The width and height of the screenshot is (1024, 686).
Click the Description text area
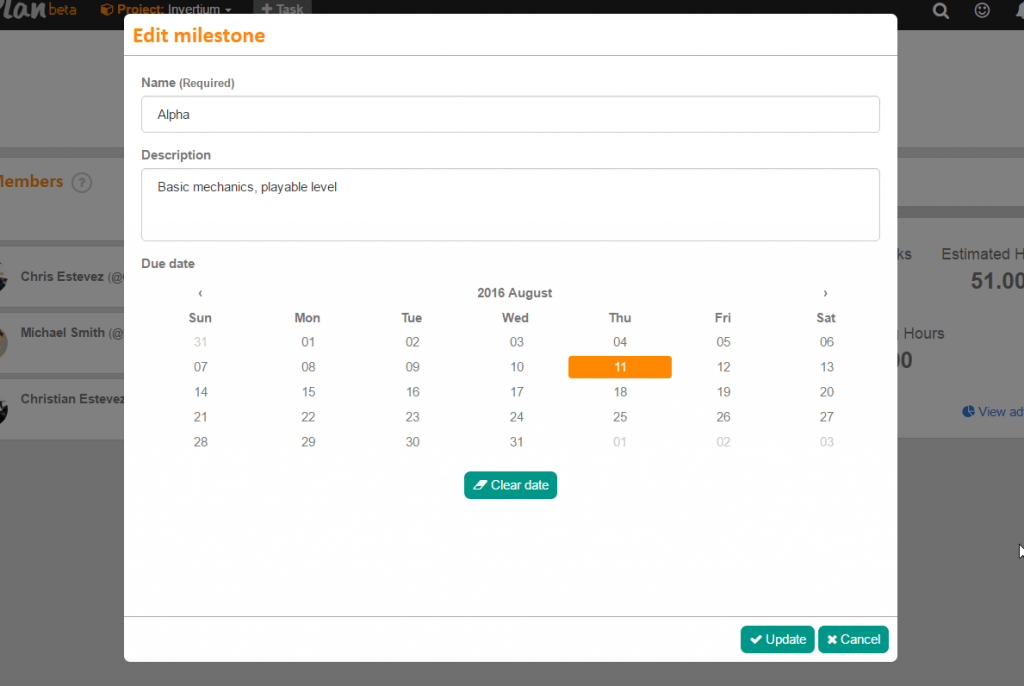(510, 204)
